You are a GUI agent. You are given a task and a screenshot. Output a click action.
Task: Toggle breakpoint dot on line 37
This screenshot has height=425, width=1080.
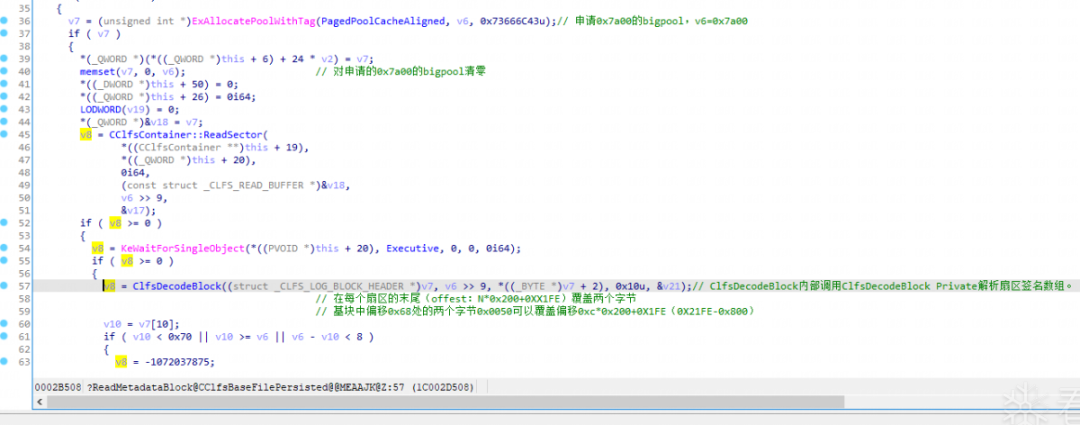coord(6,34)
